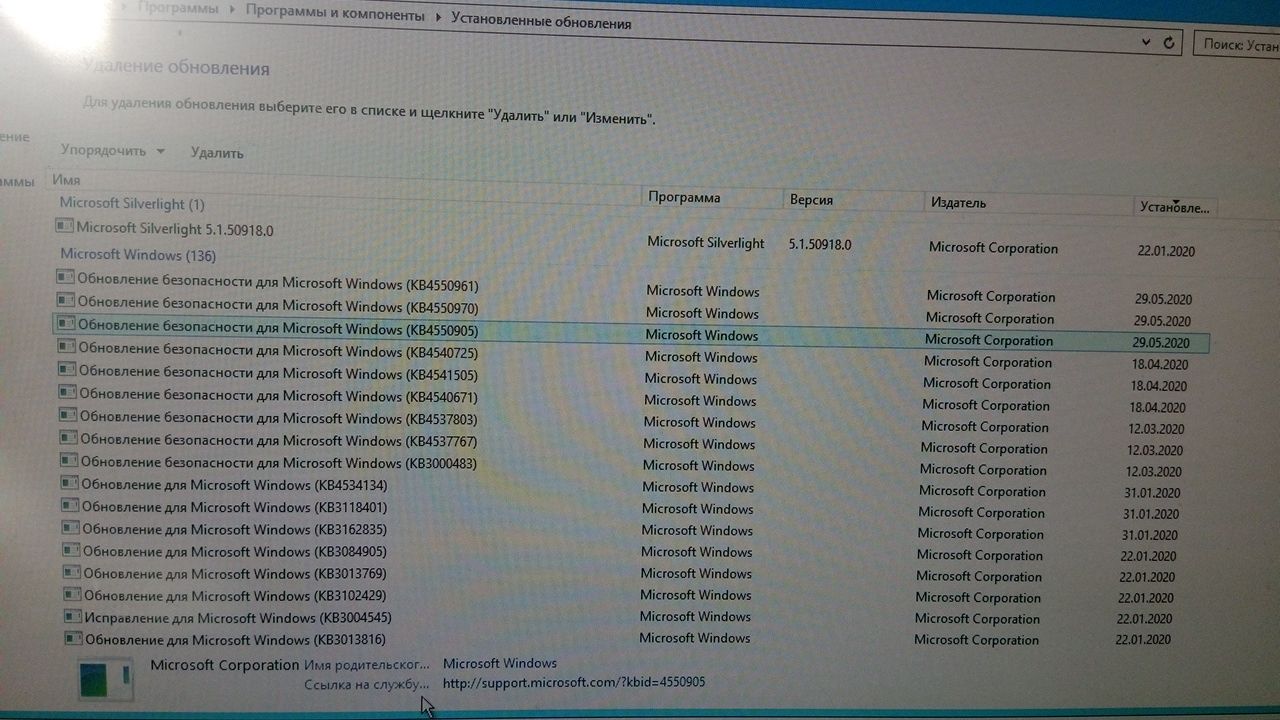Screen dimensions: 1280x720
Task: Select update KB3084905 row text
Action: (x=235, y=551)
